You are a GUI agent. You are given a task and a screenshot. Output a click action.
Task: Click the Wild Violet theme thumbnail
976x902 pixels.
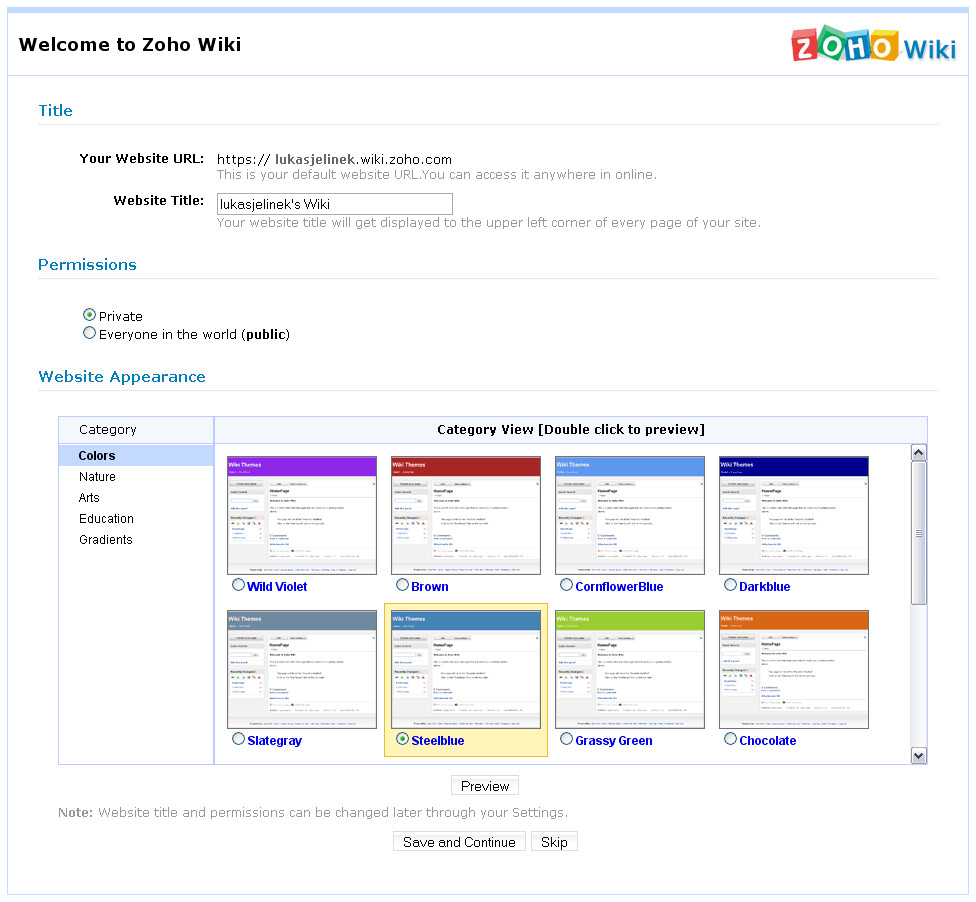tap(302, 515)
